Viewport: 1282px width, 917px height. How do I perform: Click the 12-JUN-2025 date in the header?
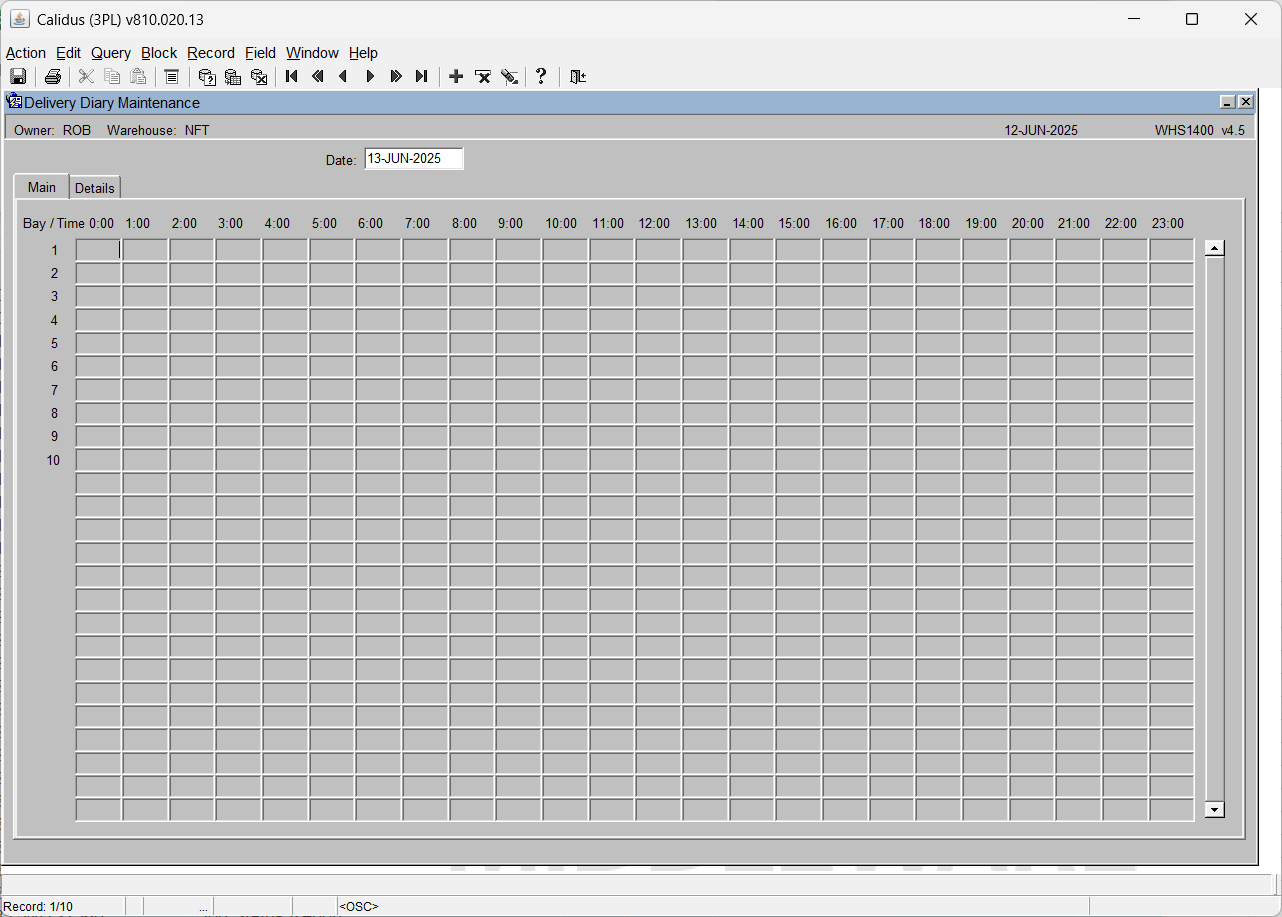tap(1041, 130)
